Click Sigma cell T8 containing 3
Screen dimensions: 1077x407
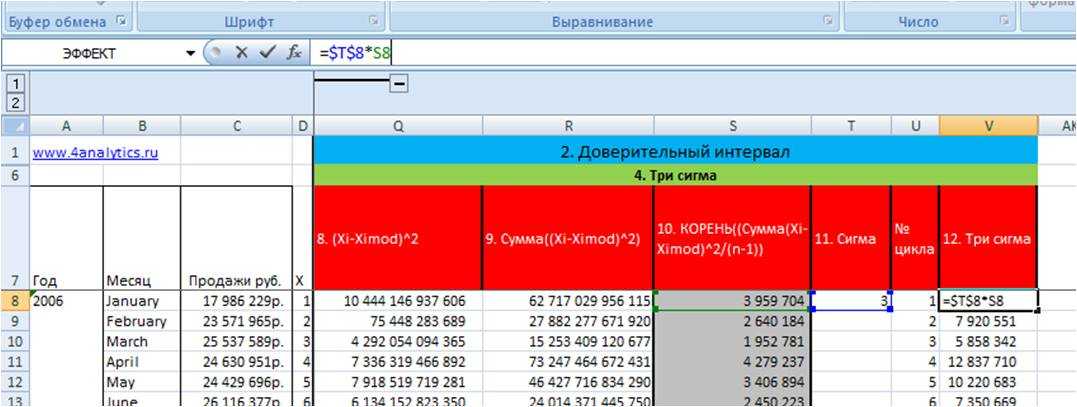tap(851, 301)
